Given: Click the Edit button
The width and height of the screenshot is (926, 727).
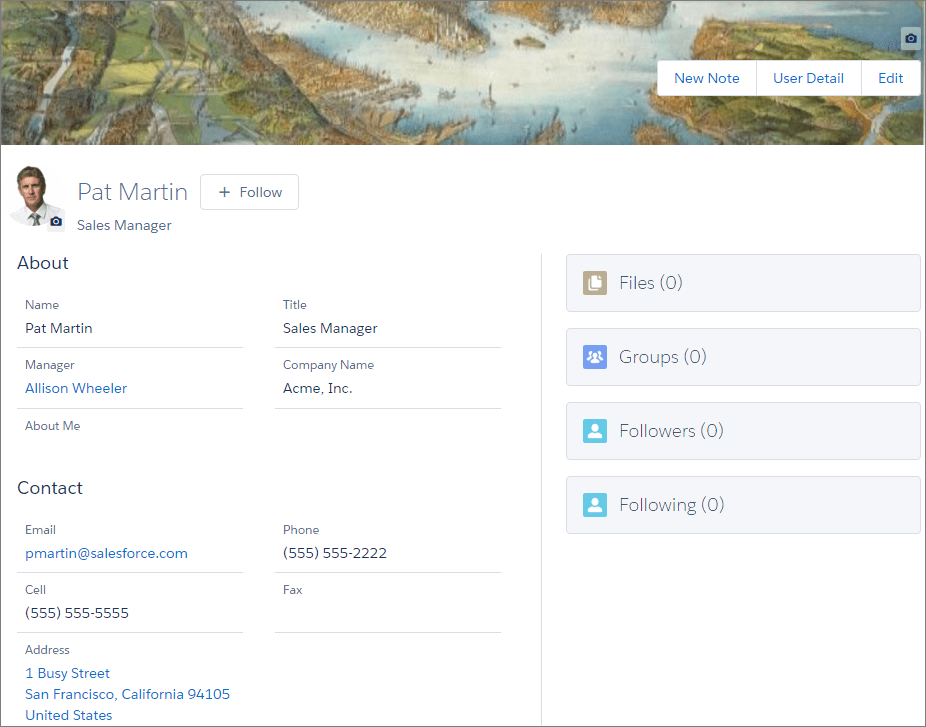Looking at the screenshot, I should 891,78.
